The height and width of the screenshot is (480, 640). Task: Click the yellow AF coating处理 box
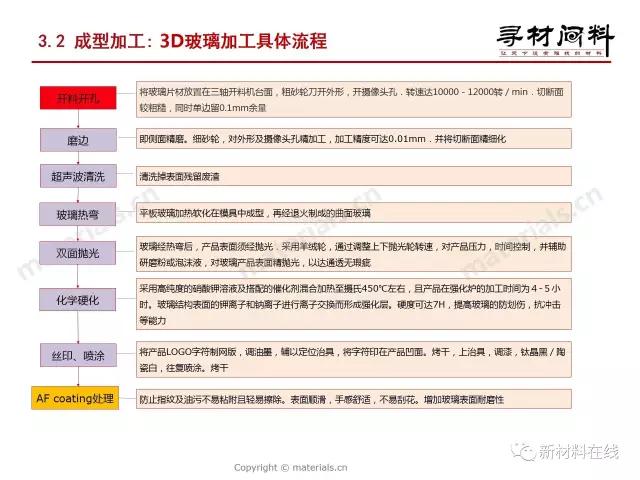pyautogui.click(x=75, y=398)
